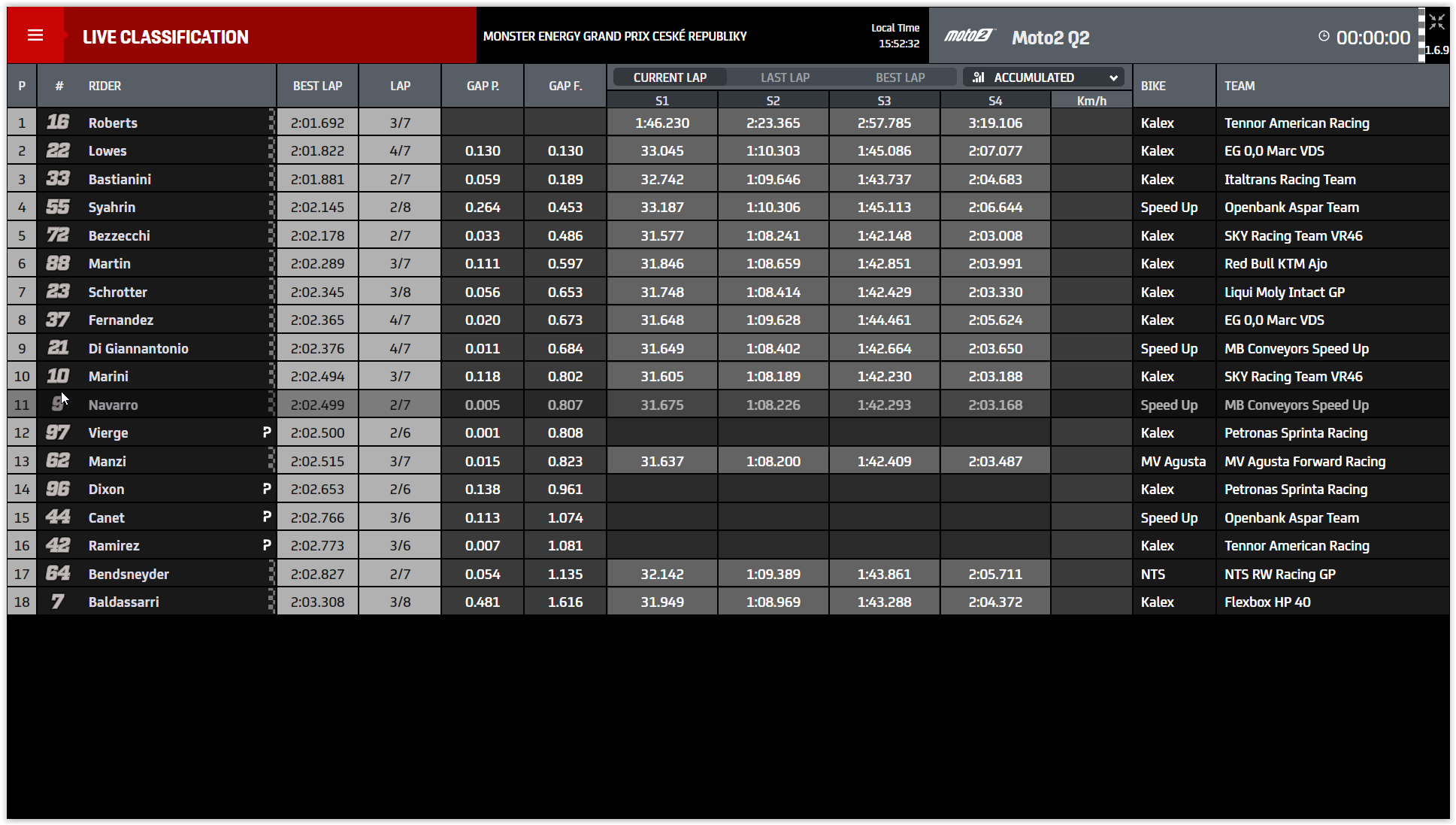Click the accumulated bar chart icon

[979, 77]
